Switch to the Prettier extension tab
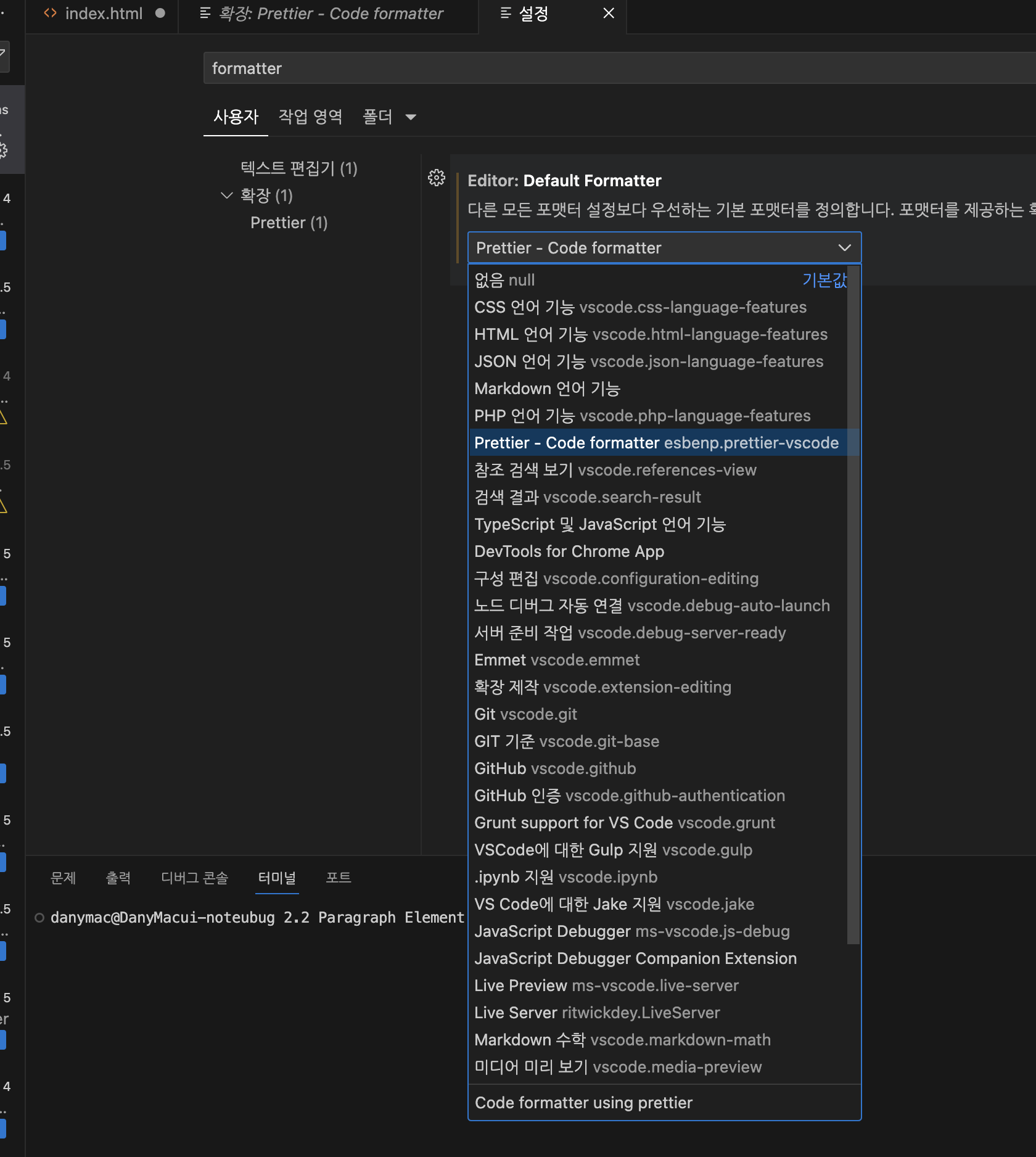Viewport: 1036px width, 1157px height. [x=329, y=14]
